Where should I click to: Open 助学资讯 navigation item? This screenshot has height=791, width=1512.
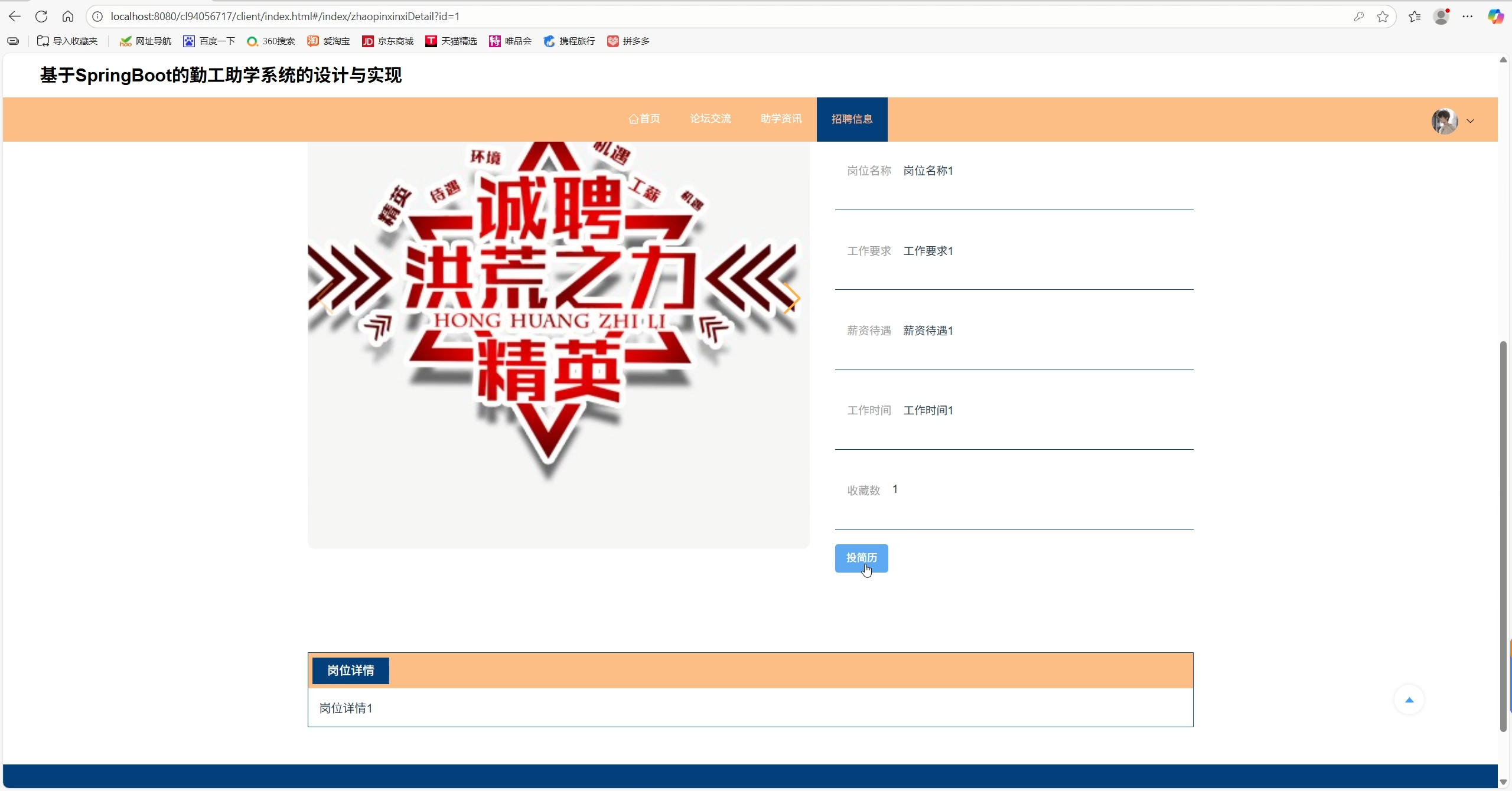click(781, 119)
